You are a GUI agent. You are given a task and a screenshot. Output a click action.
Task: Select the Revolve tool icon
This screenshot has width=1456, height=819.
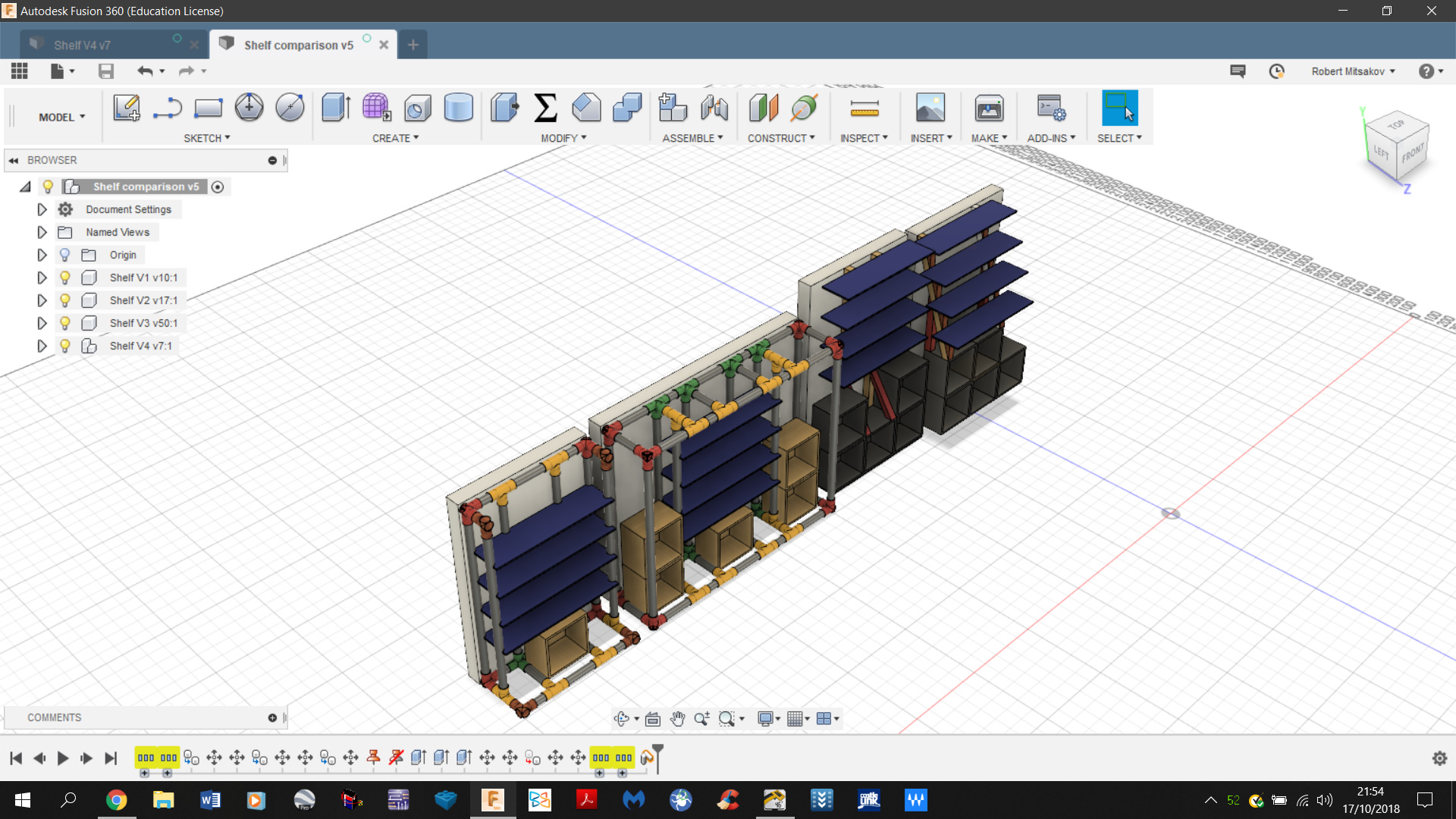(x=417, y=108)
